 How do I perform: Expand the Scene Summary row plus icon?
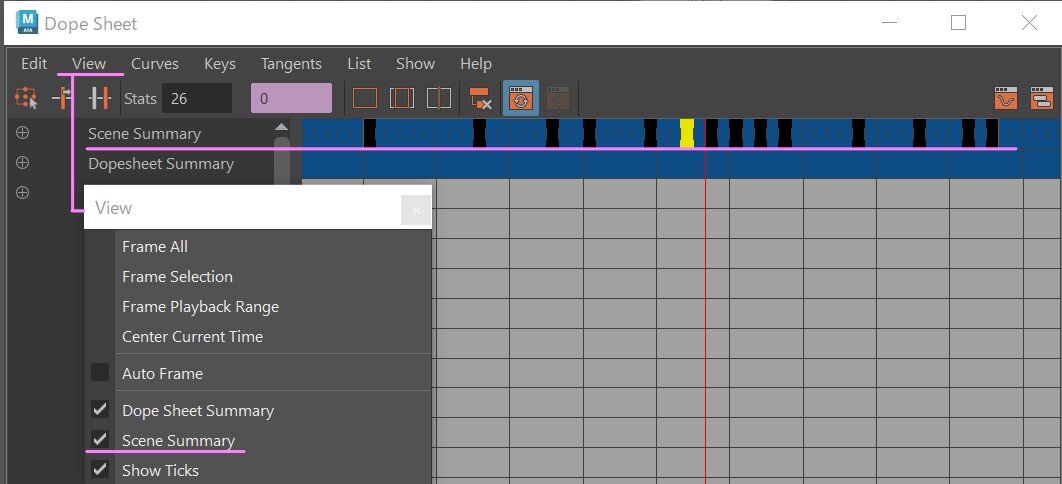point(22,133)
